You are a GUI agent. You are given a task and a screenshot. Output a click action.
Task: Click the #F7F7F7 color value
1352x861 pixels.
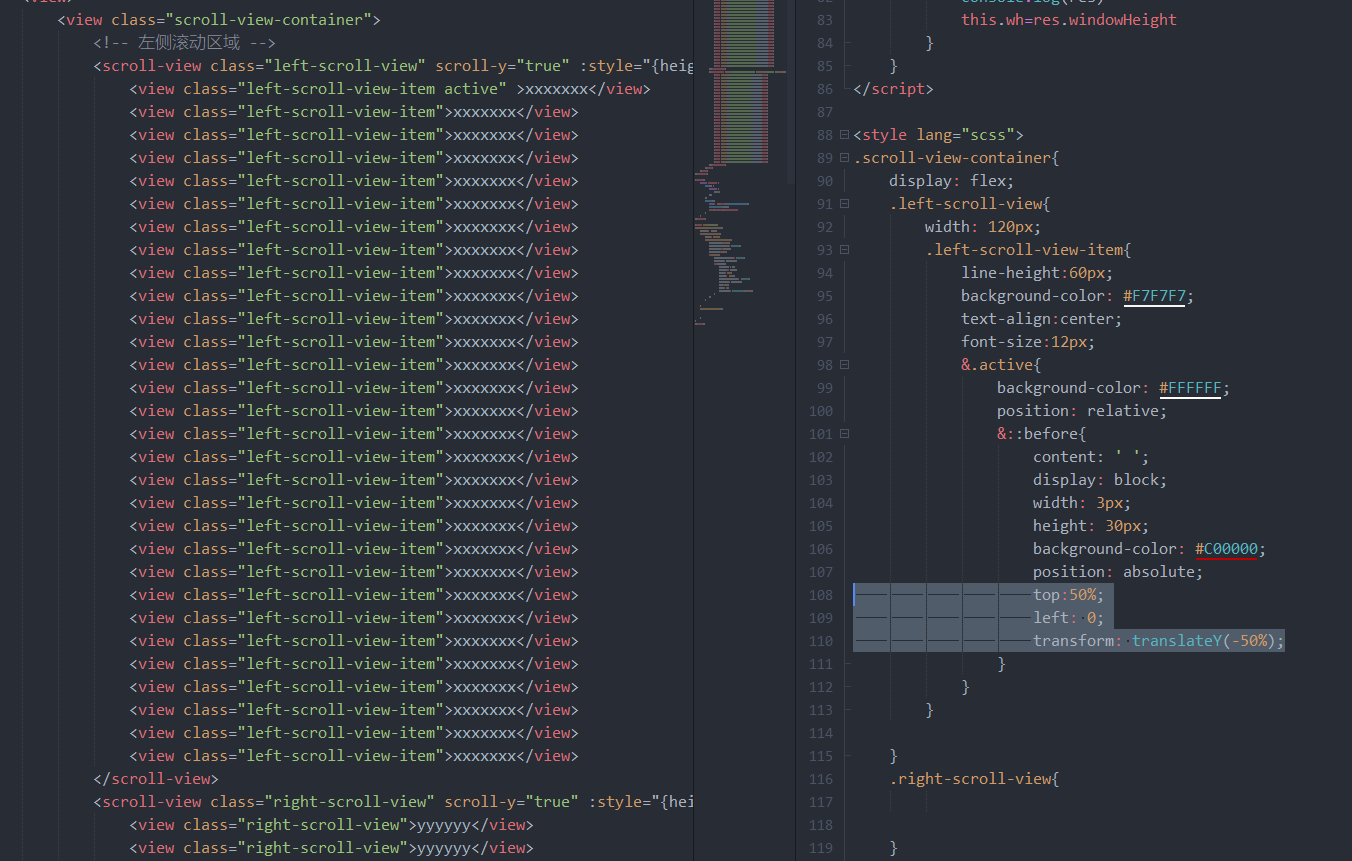coord(1154,296)
